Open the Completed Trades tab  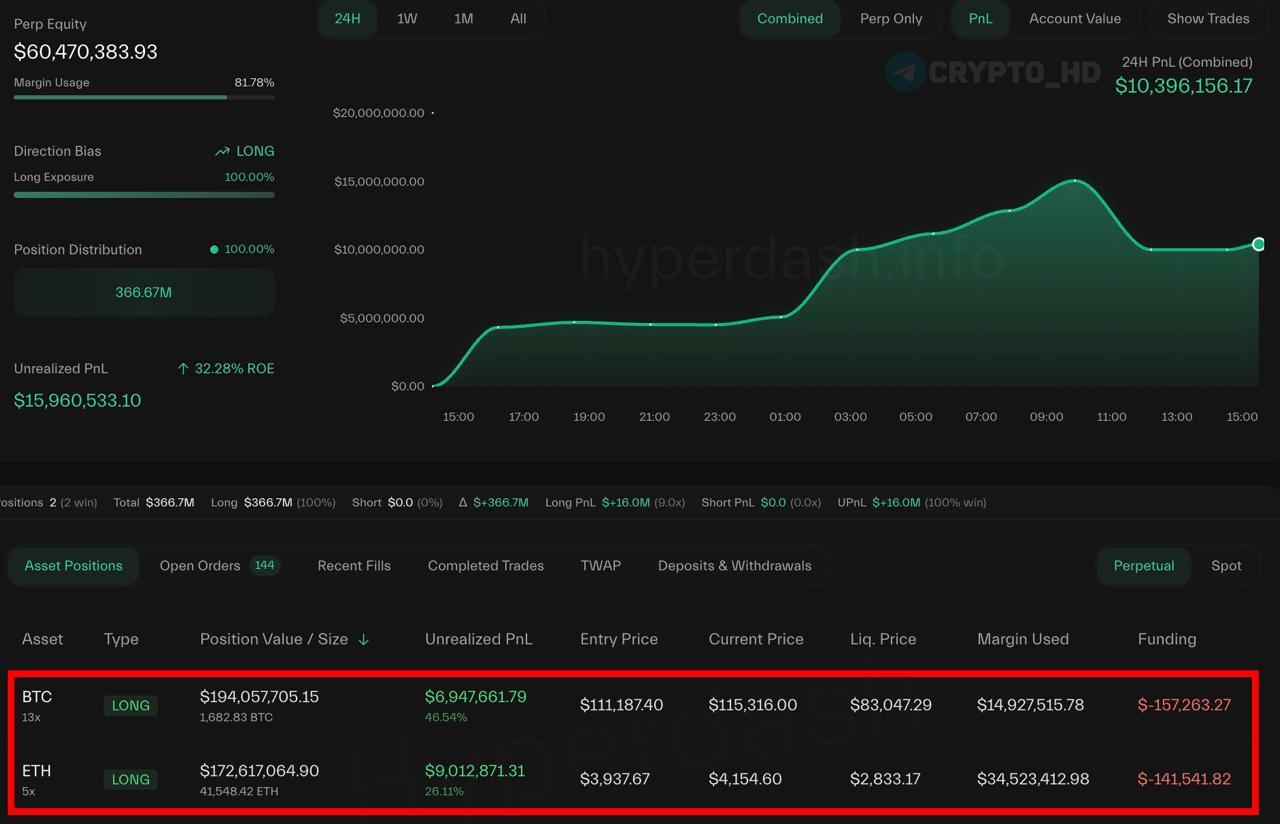coord(486,566)
